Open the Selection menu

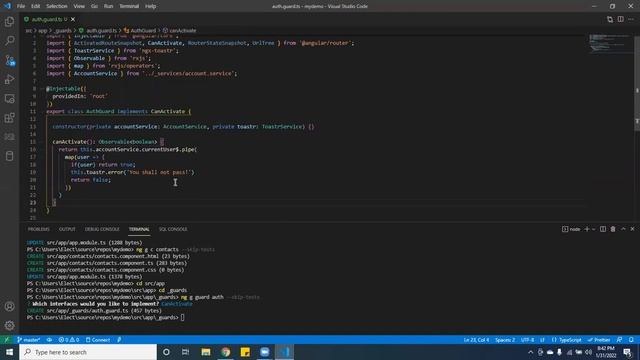pos(56,6)
